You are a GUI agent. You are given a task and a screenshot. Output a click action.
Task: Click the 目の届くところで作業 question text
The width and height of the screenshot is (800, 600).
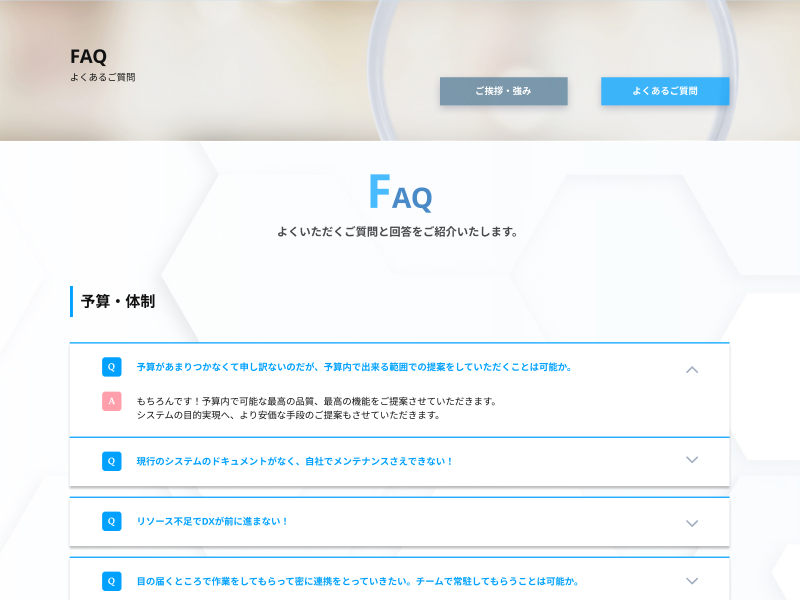coord(357,581)
